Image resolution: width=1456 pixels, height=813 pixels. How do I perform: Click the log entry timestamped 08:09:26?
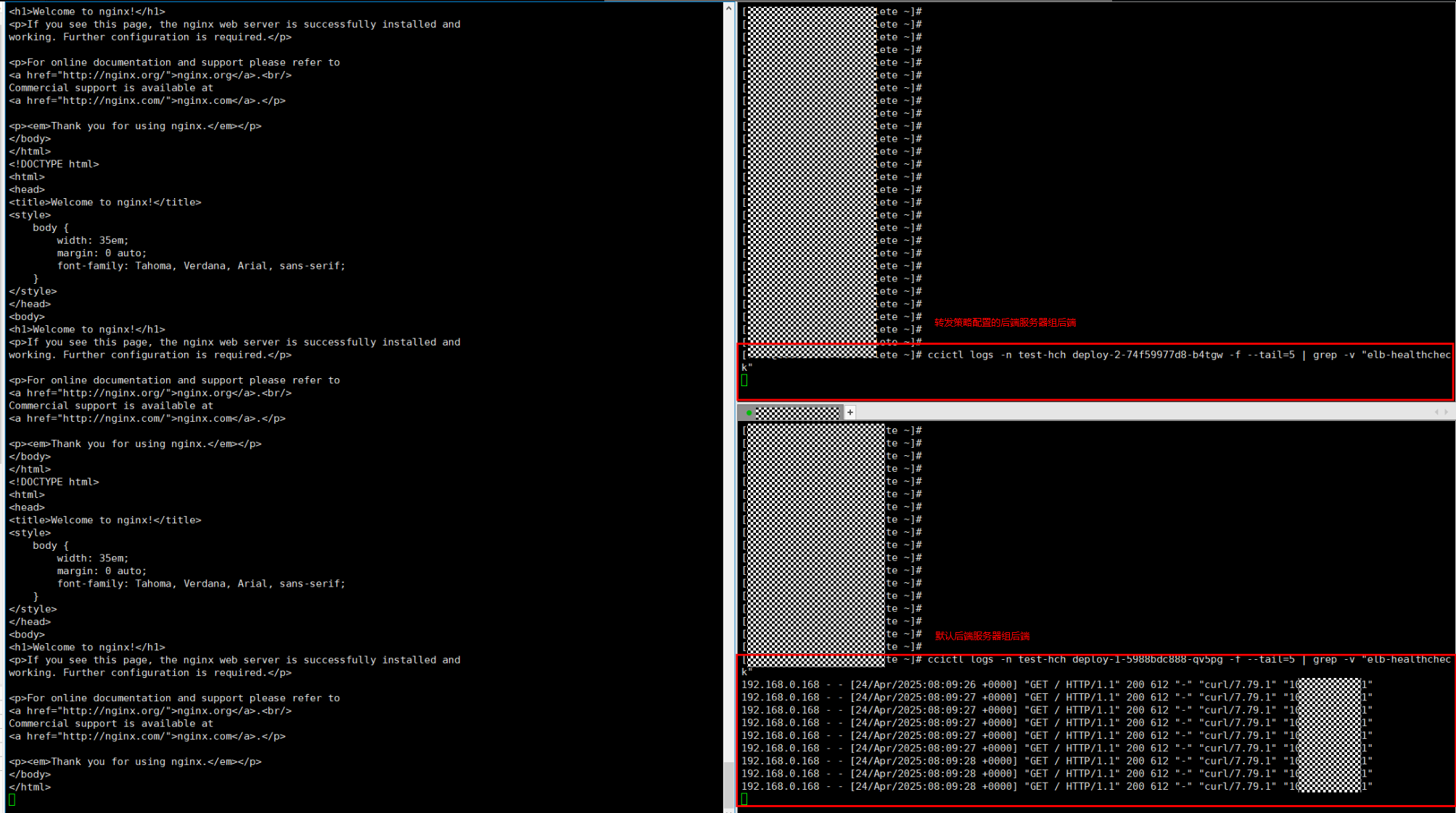click(1056, 685)
